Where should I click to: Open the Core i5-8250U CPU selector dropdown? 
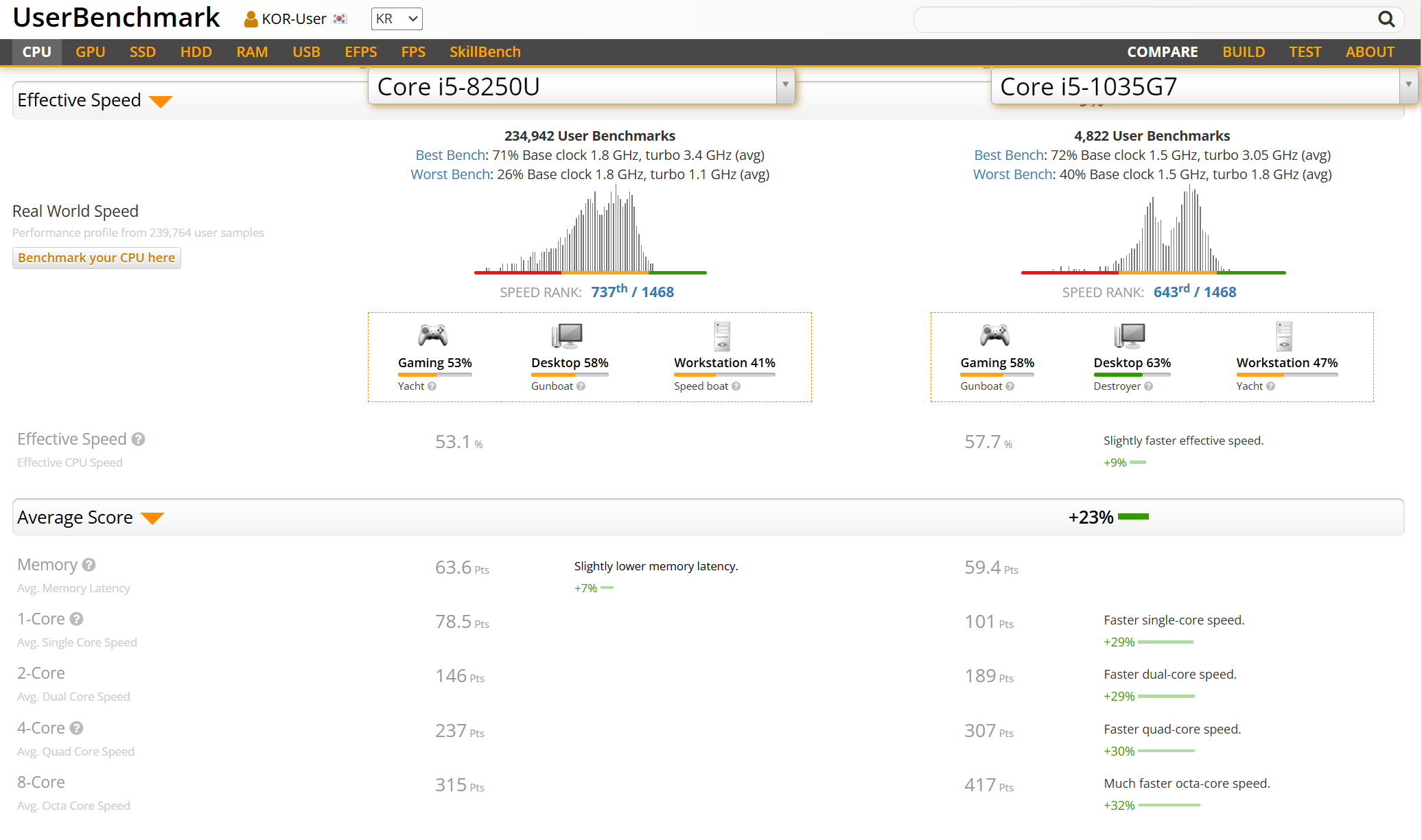[x=785, y=86]
